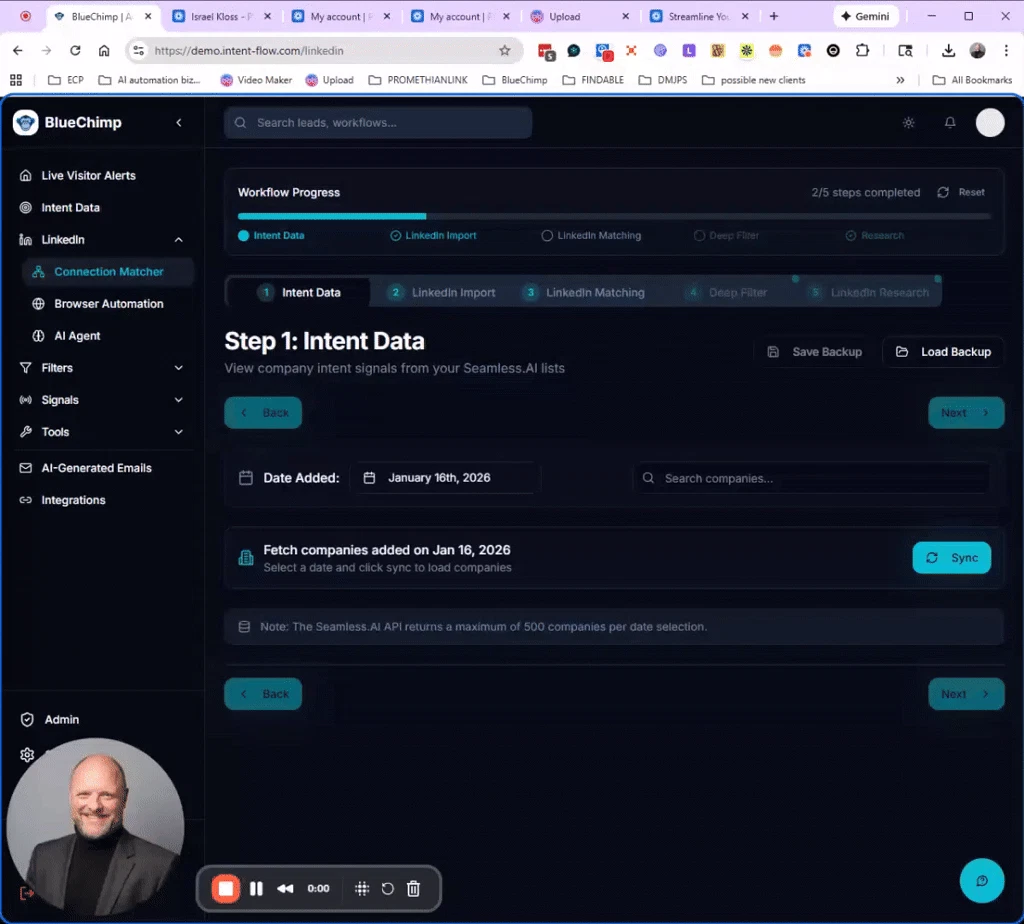This screenshot has height=924, width=1024.
Task: Open the chat support bubble
Action: click(982, 881)
